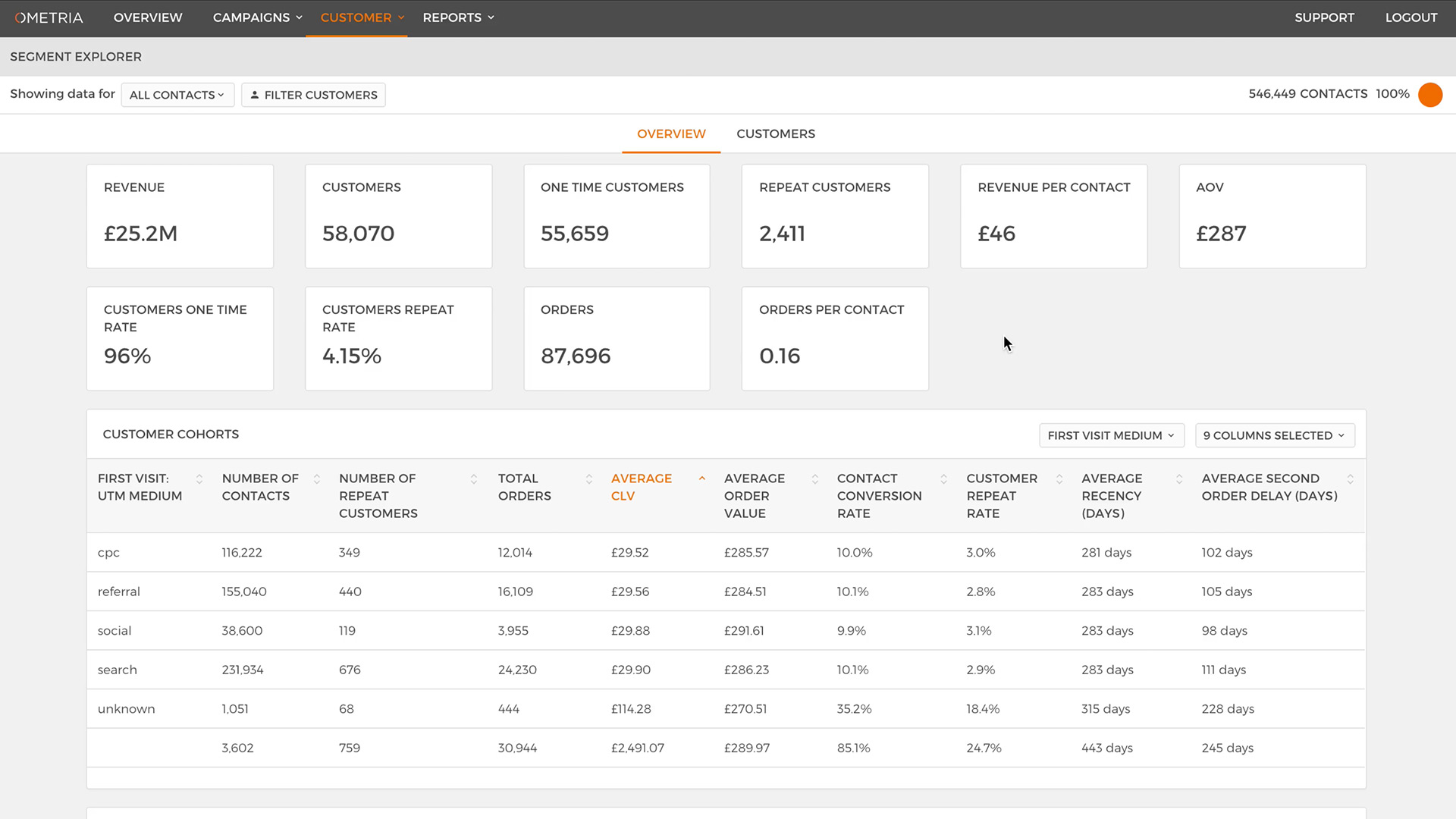Sort by Average Second Order Delay icon
The height and width of the screenshot is (819, 1456).
coord(1351,479)
